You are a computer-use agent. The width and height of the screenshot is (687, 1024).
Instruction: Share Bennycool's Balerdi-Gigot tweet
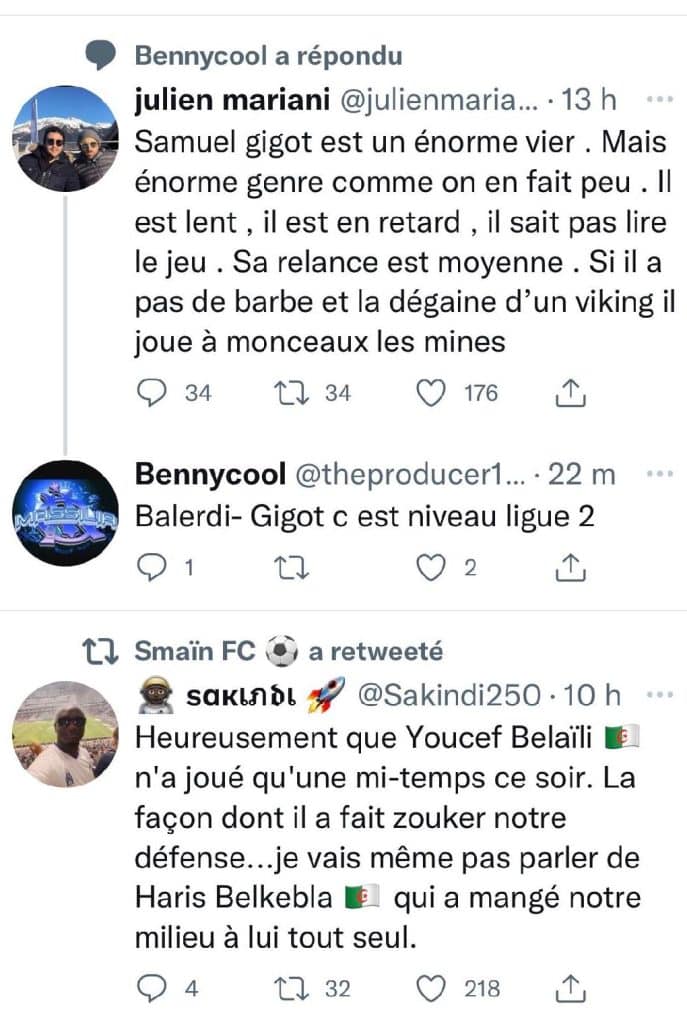(x=569, y=567)
